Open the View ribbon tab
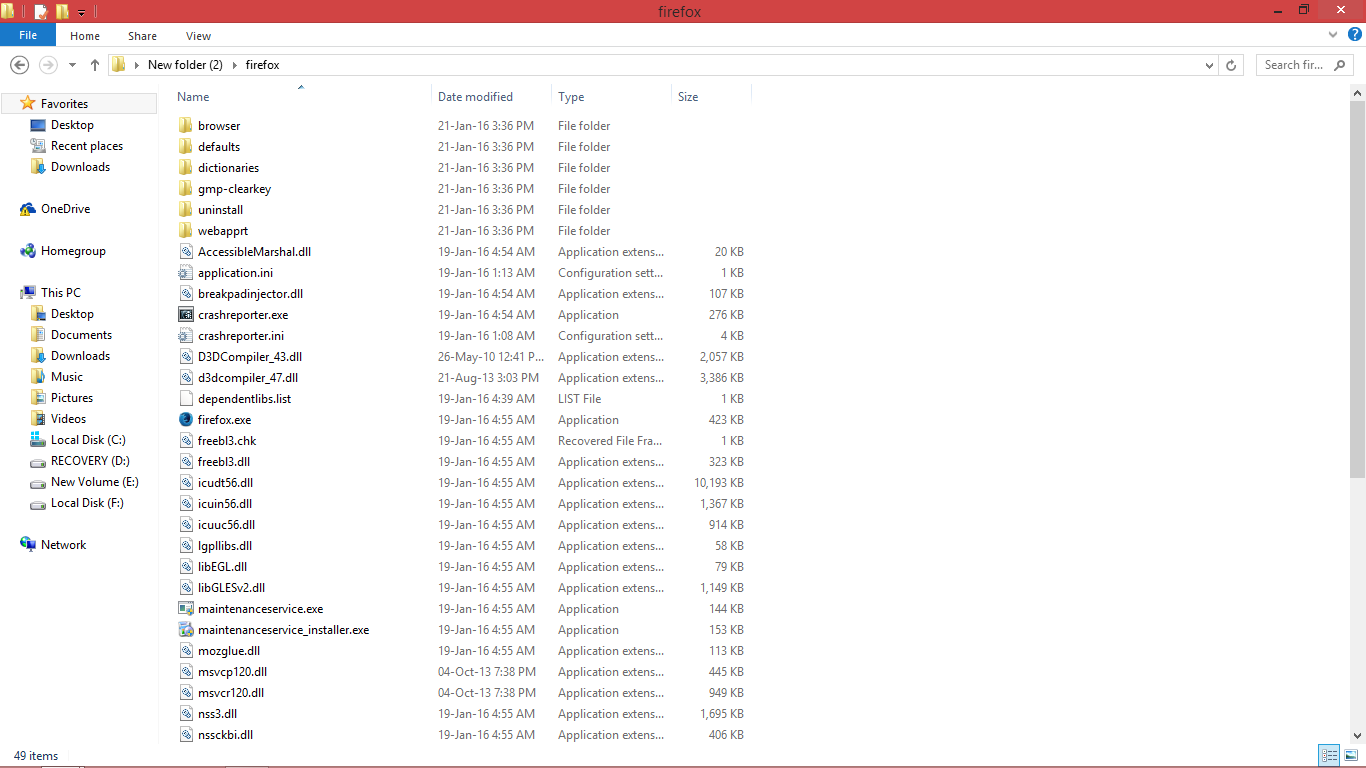The image size is (1366, 768). 198,36
